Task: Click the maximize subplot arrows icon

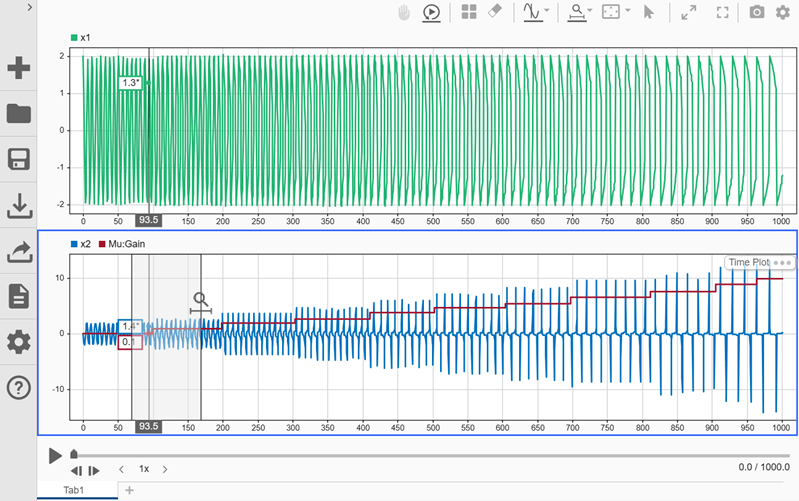Action: pyautogui.click(x=688, y=13)
